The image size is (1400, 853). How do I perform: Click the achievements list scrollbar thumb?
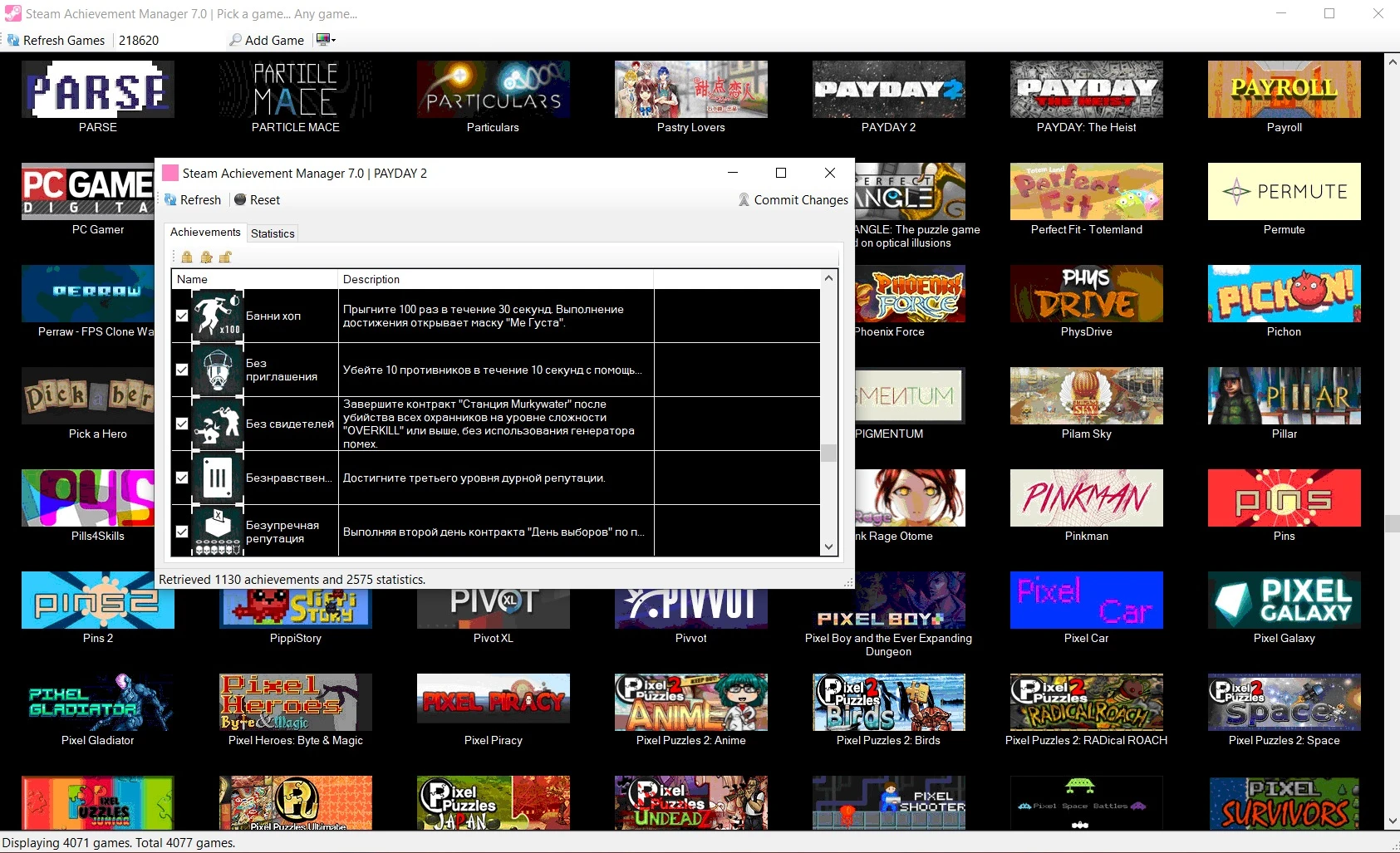(828, 453)
